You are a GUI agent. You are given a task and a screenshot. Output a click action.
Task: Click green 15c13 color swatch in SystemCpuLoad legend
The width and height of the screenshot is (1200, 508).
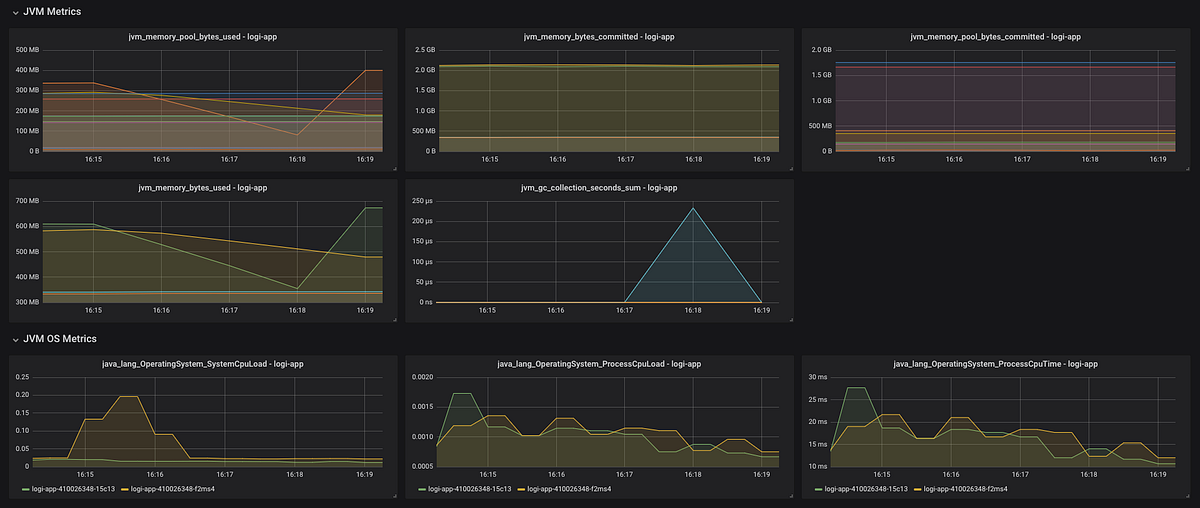pos(25,489)
